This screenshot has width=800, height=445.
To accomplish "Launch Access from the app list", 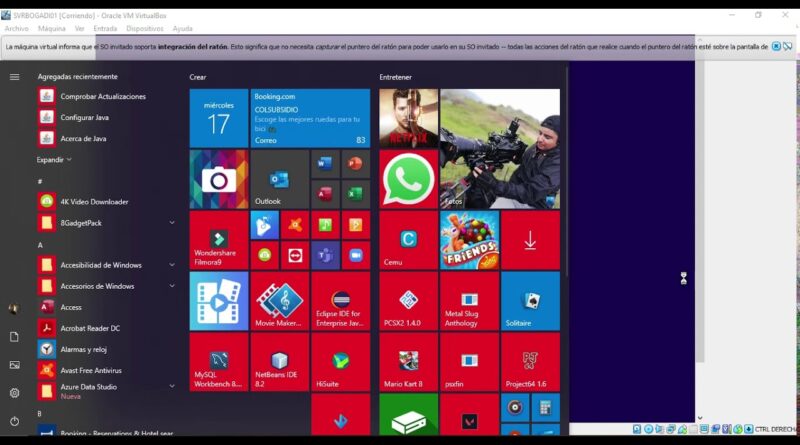I will click(106, 307).
